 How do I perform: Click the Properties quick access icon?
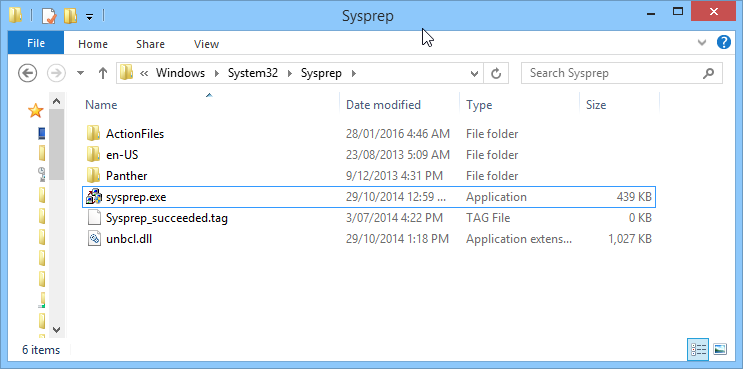pos(49,16)
